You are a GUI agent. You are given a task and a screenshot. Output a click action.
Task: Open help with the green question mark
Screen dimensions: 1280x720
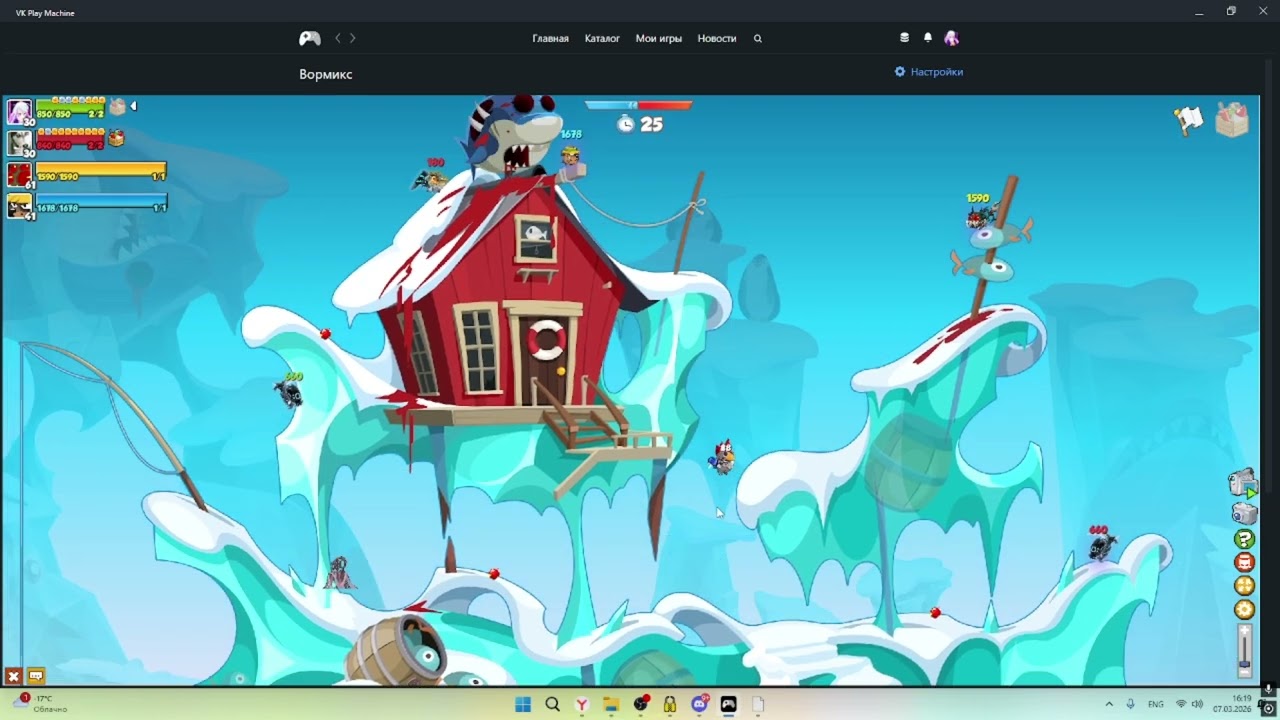tap(1244, 540)
